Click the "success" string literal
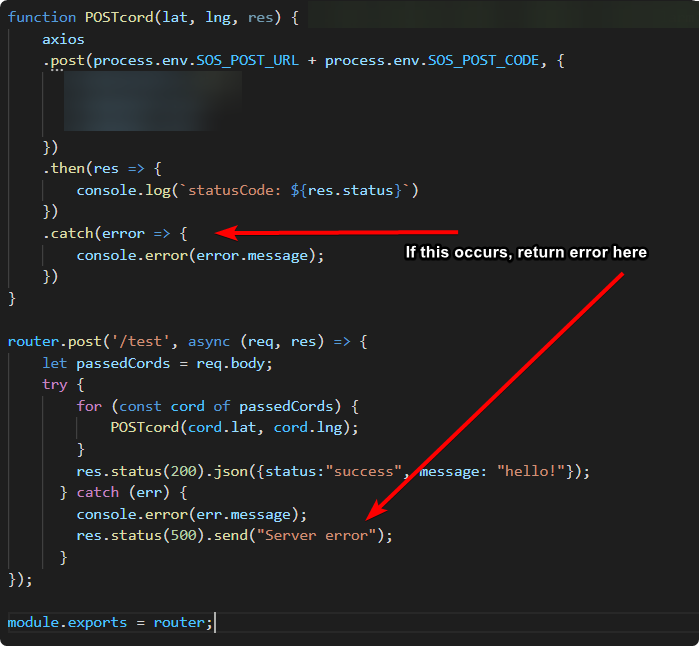 pyautogui.click(x=364, y=471)
